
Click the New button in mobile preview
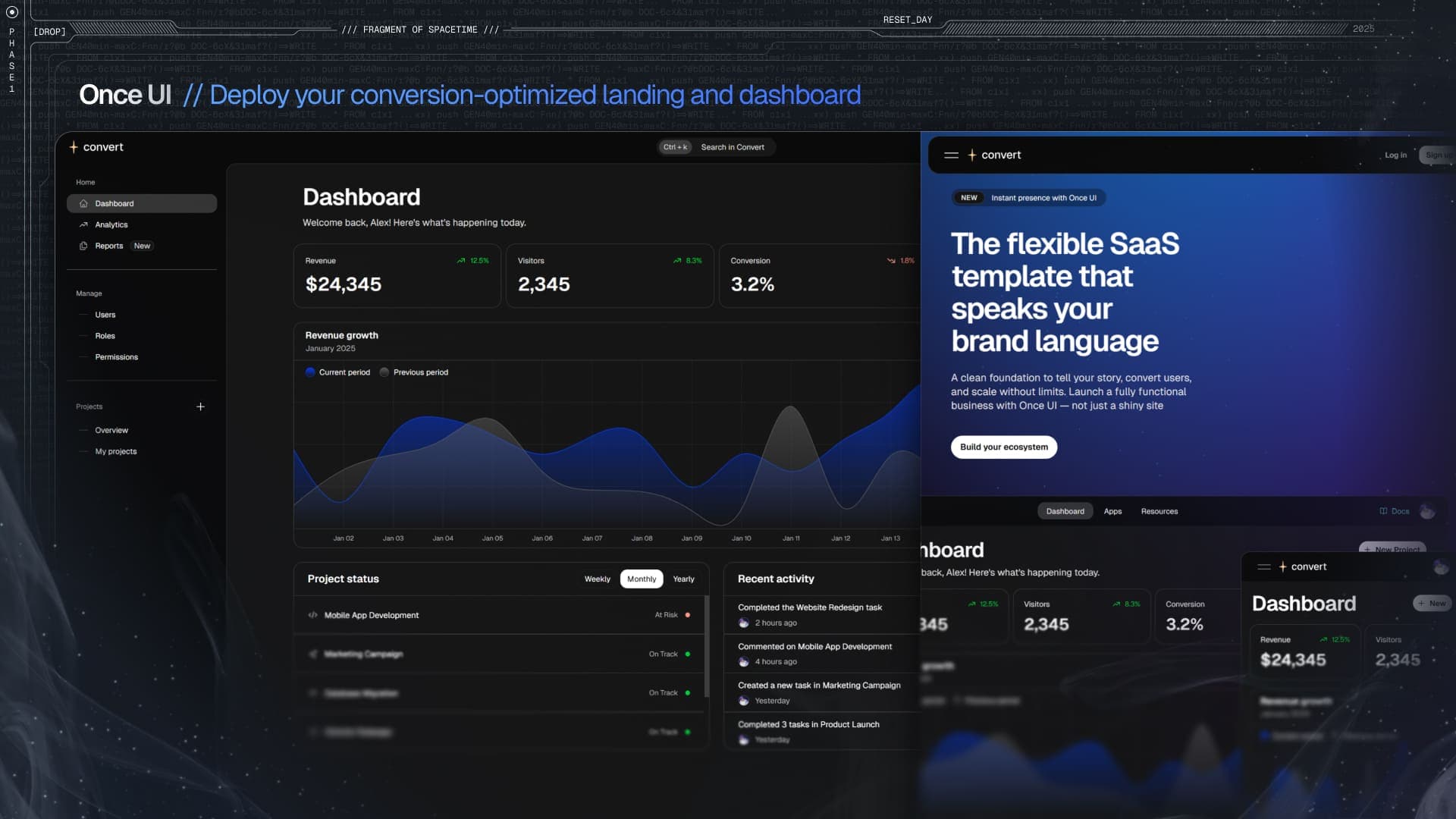(x=1432, y=603)
